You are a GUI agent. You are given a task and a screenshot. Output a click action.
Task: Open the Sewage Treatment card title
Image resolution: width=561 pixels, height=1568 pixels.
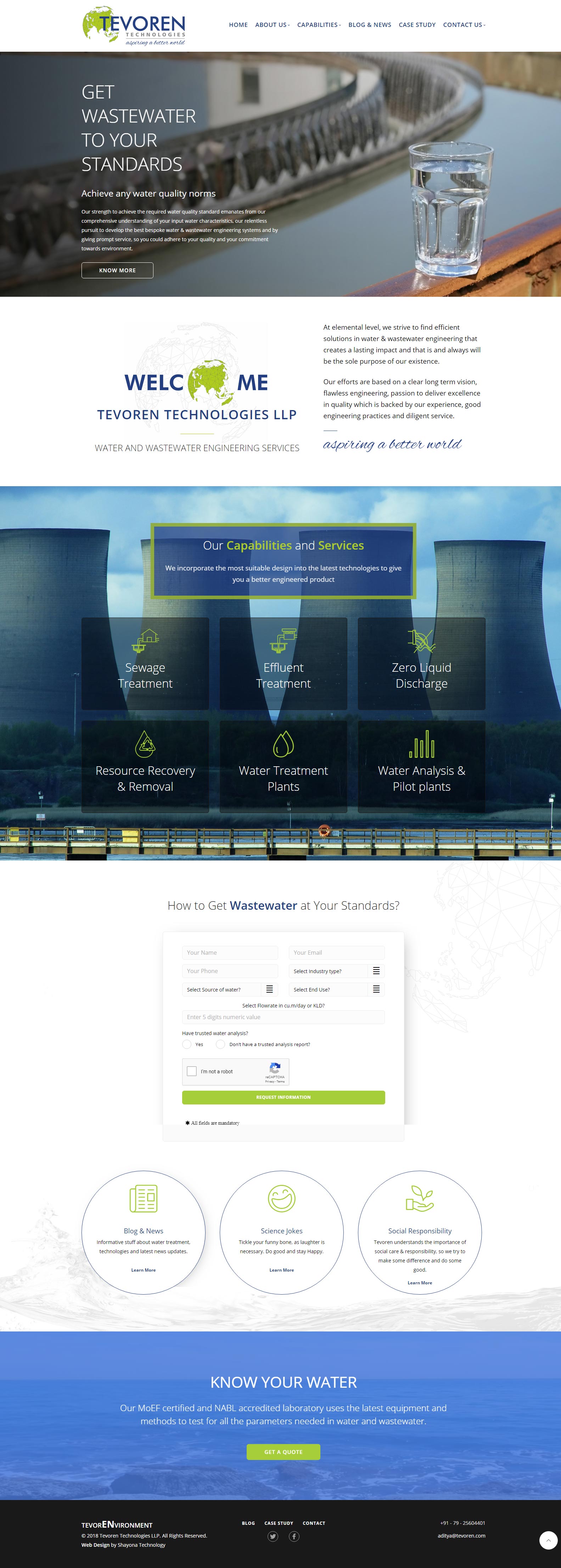tap(145, 676)
